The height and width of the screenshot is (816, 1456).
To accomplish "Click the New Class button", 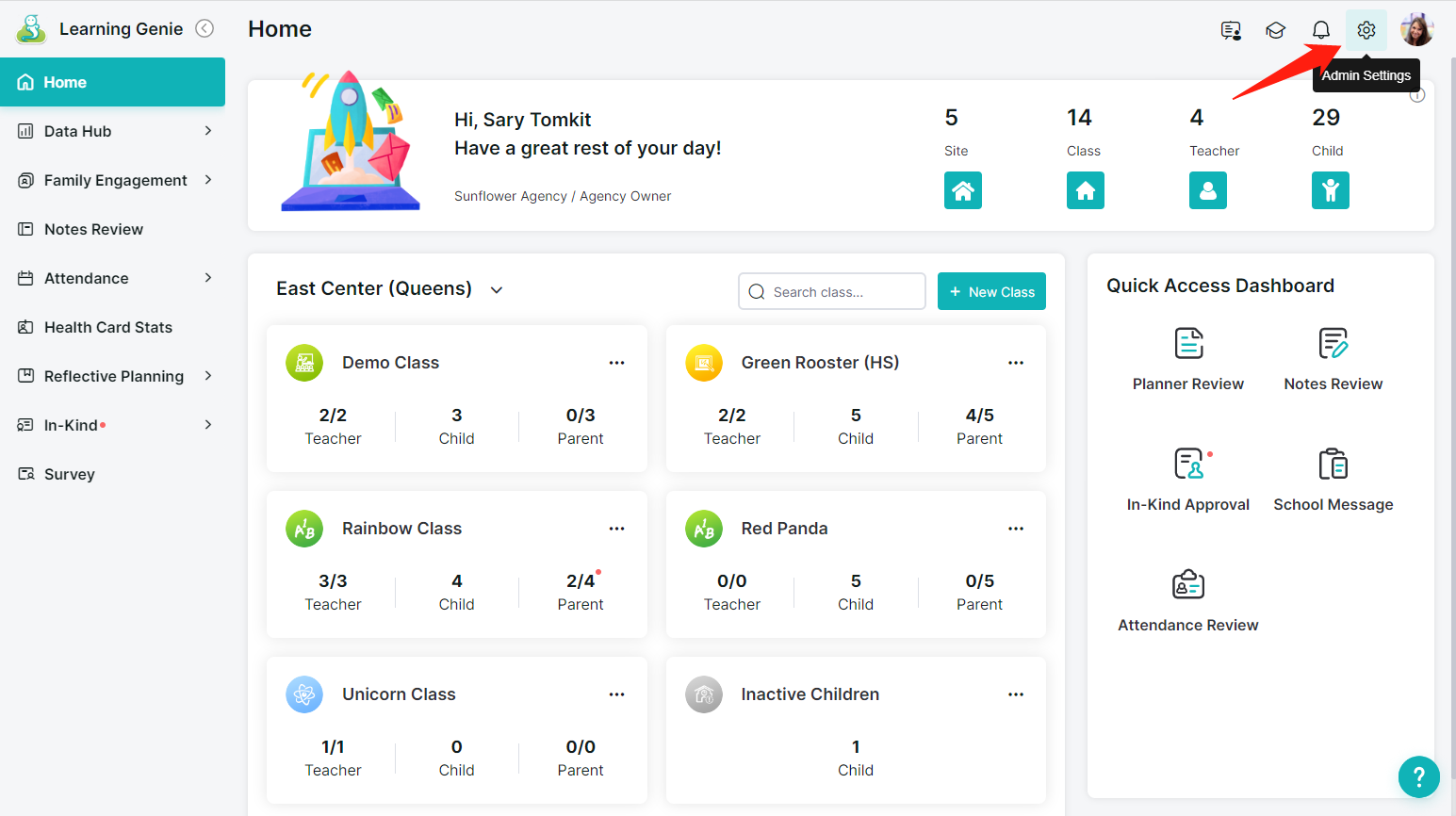I will click(991, 291).
